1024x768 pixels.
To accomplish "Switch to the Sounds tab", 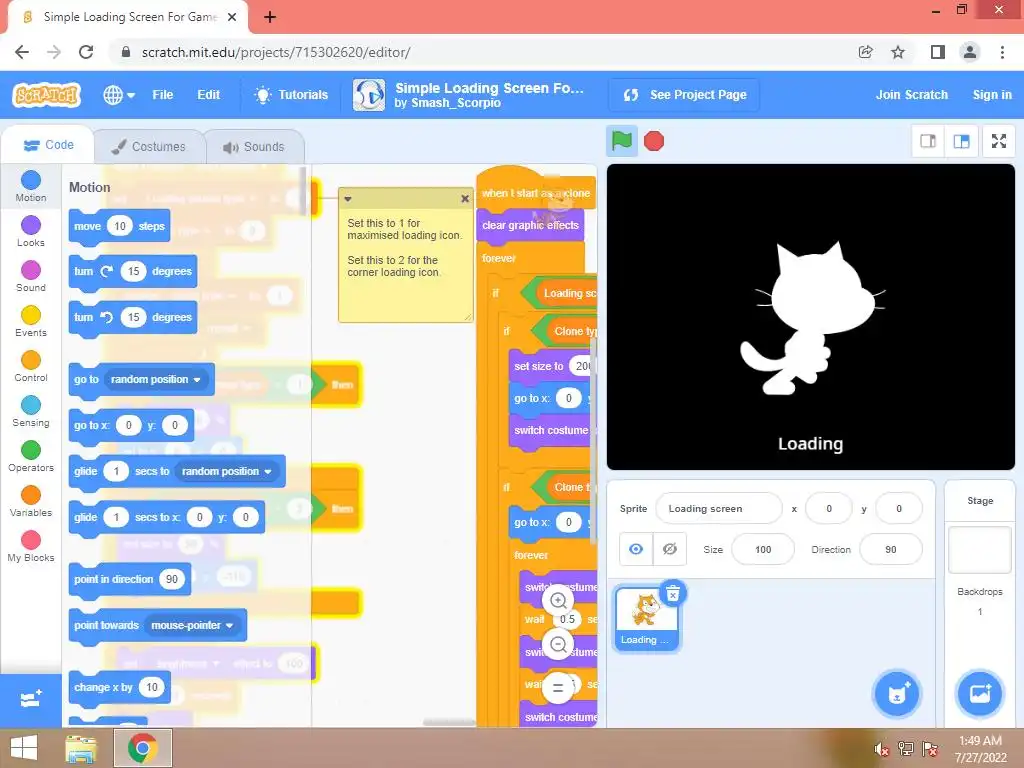I will [x=254, y=146].
